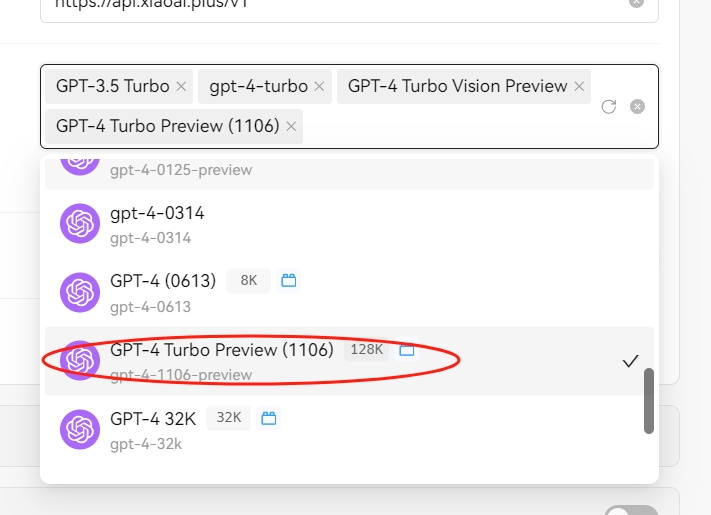This screenshot has height=515, width=711.
Task: Click the function-call icon next to 32K badge
Action: point(268,418)
